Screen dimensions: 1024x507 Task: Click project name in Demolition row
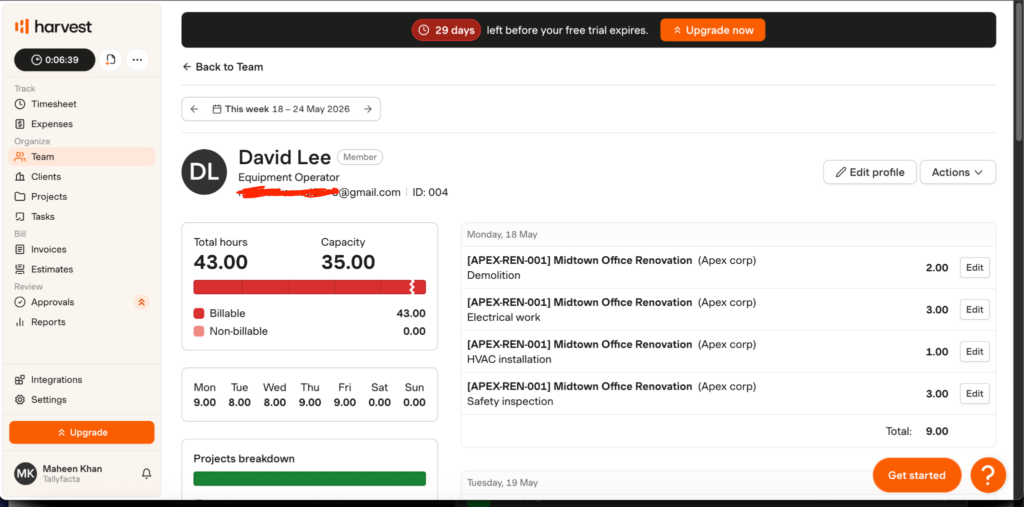[579, 260]
